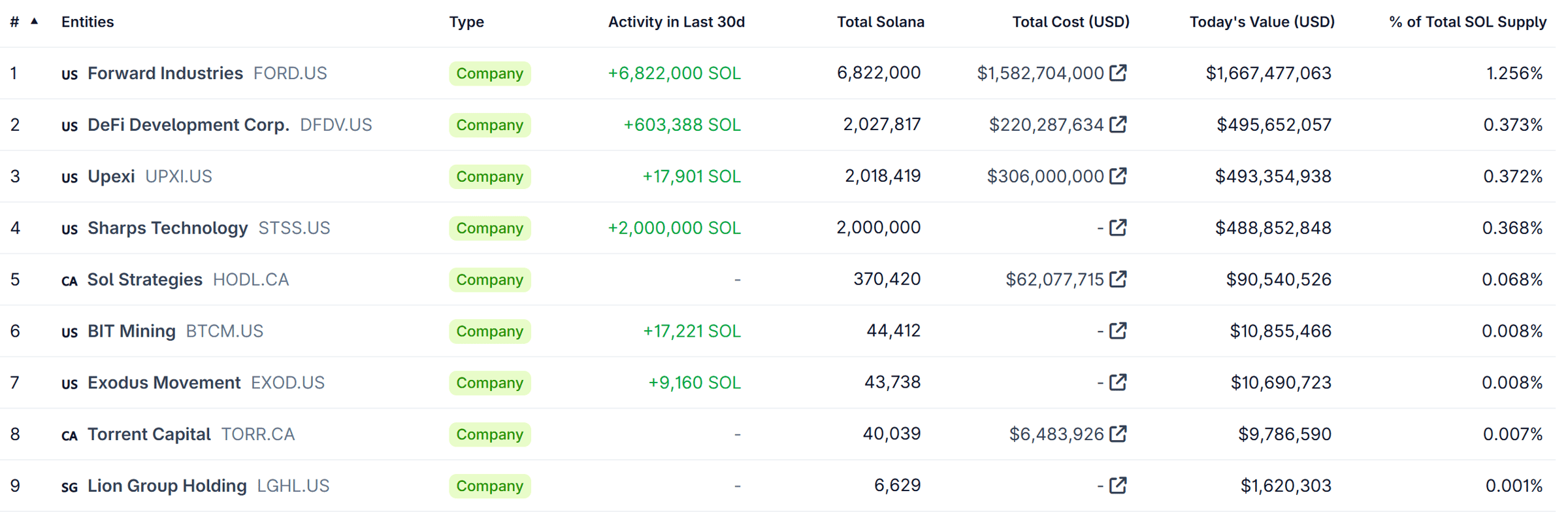The width and height of the screenshot is (1568, 512).
Task: Click Company badge in Upexi row
Action: tap(490, 177)
